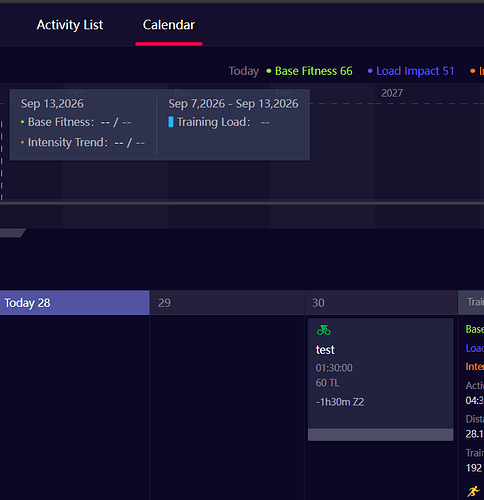This screenshot has width=484, height=500.
Task: Click the 01:30:00 workout duration
Action: (x=334, y=368)
